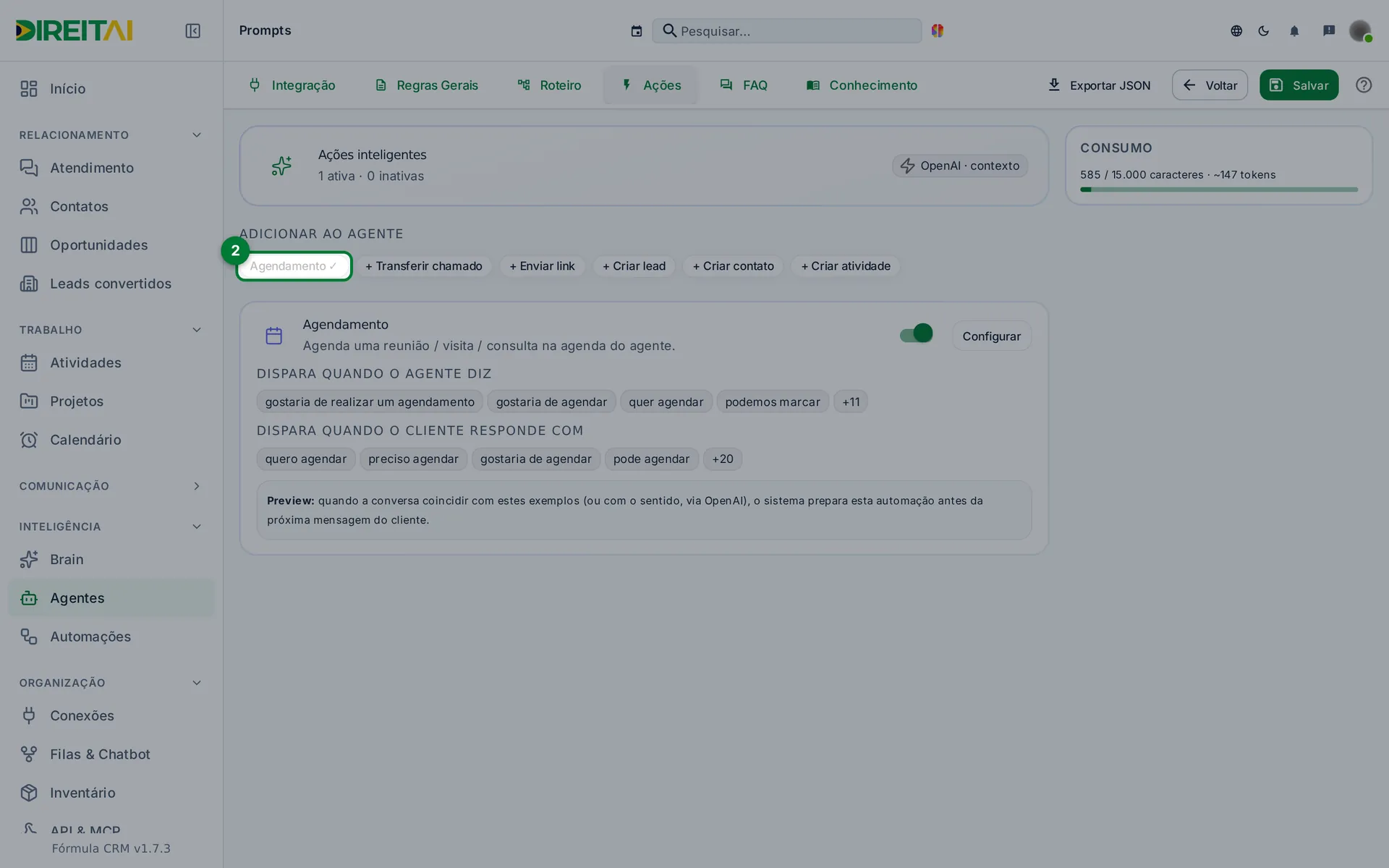Open Automações in sidebar
Viewport: 1389px width, 868px height.
tap(111, 637)
